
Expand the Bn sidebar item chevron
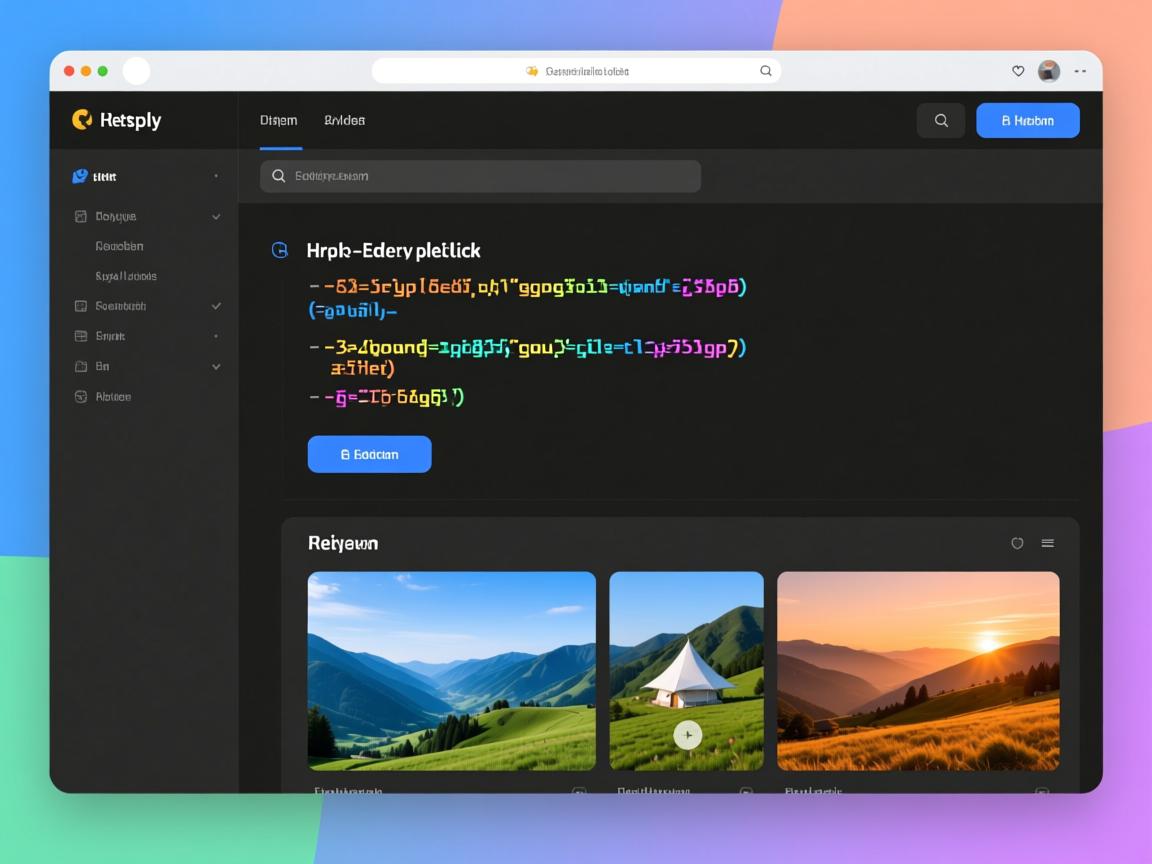[x=216, y=367]
